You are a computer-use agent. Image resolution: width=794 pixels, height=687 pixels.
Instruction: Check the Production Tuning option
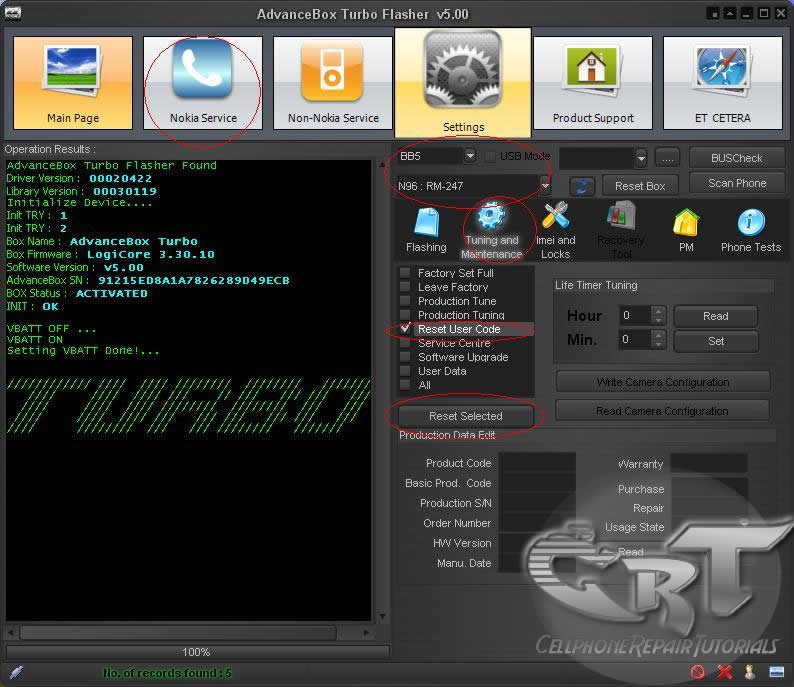point(405,315)
